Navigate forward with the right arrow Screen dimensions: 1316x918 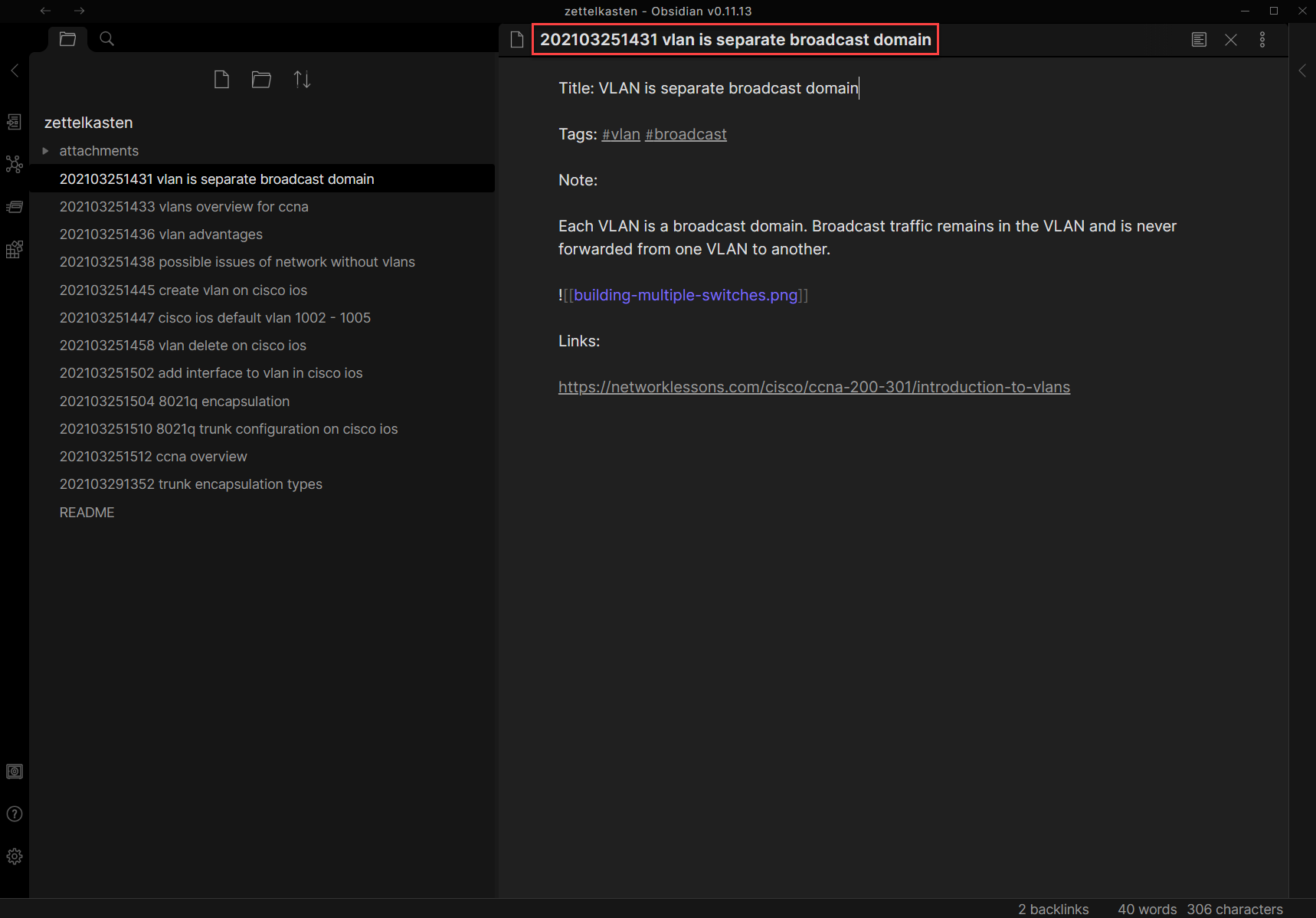[x=79, y=11]
